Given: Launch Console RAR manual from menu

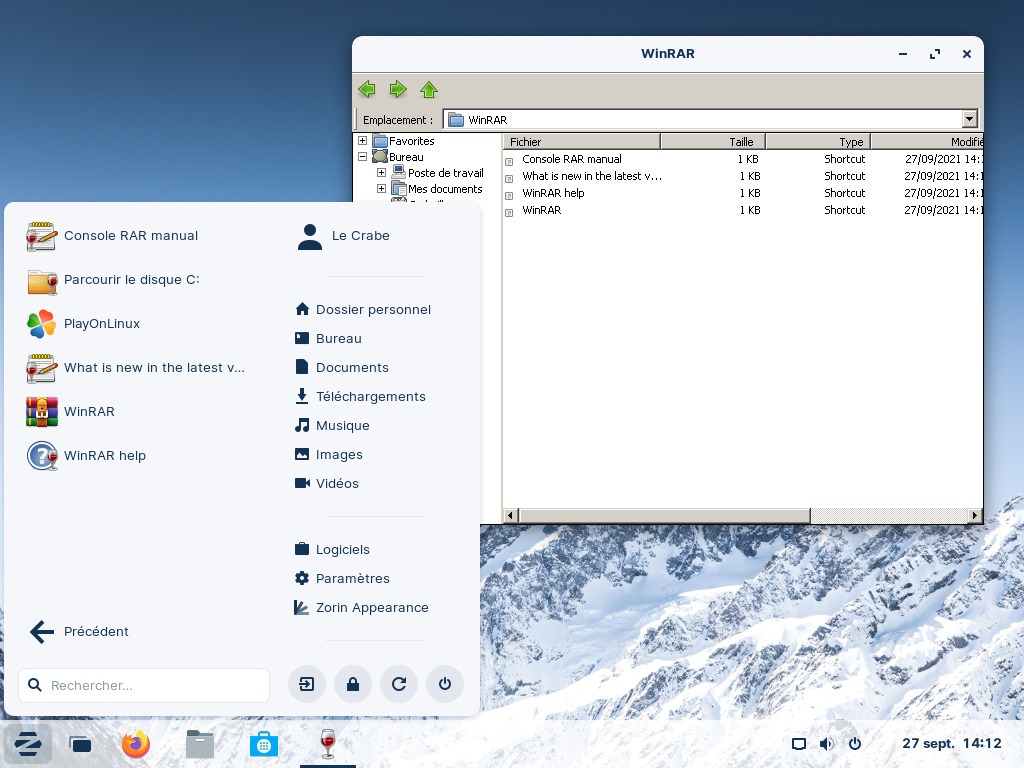Looking at the screenshot, I should [112, 236].
